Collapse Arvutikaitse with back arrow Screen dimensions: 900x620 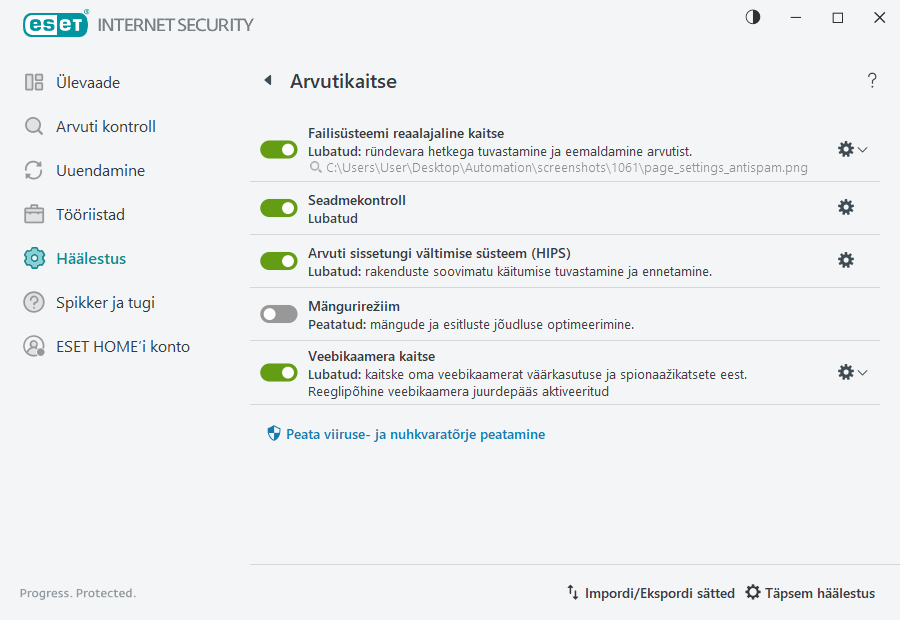click(x=267, y=81)
